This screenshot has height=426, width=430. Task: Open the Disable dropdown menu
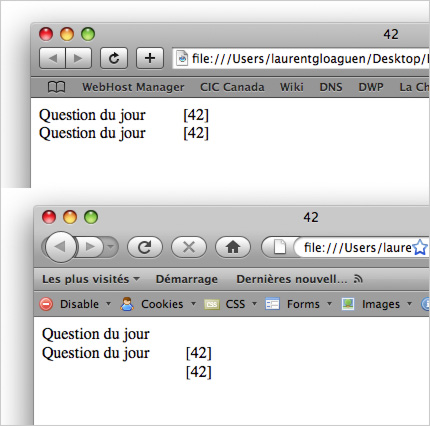[108, 304]
